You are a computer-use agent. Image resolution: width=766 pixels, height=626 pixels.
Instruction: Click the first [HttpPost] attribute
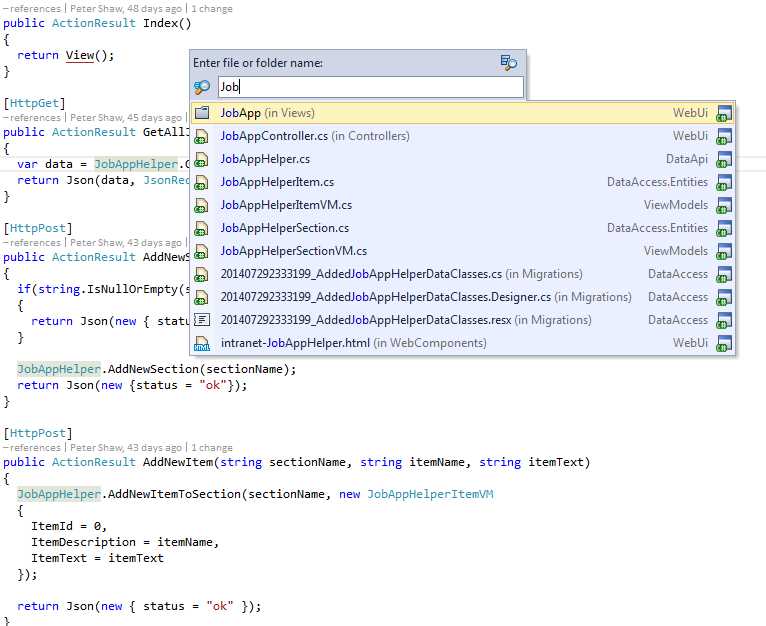38,228
